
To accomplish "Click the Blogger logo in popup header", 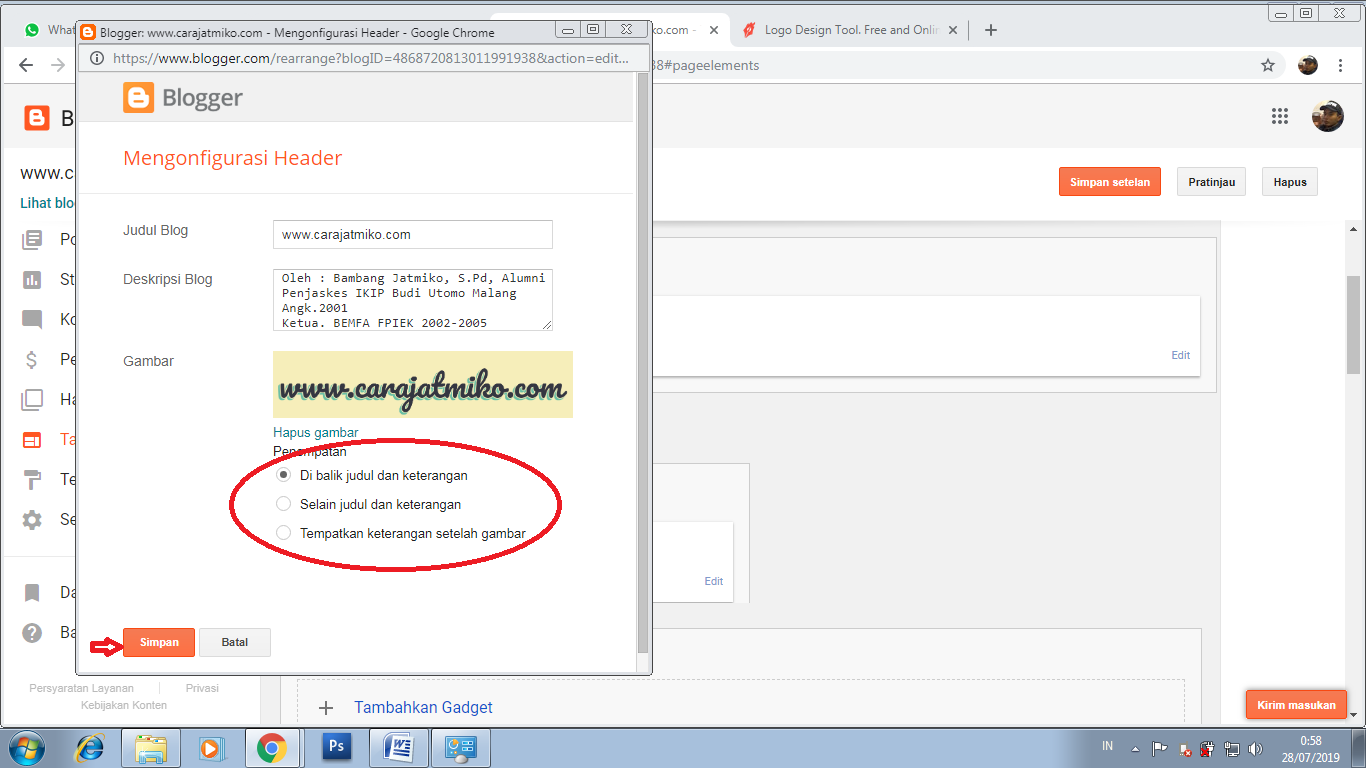I will (183, 98).
